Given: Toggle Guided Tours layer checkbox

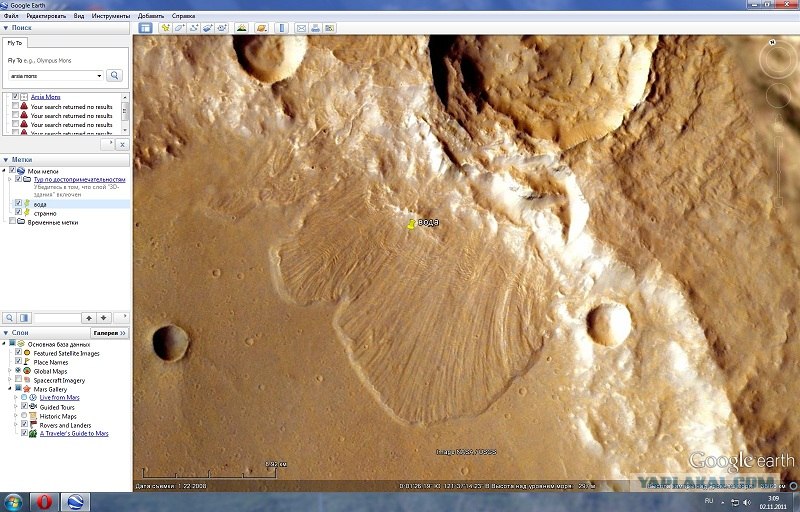Looking at the screenshot, I should coord(24,406).
